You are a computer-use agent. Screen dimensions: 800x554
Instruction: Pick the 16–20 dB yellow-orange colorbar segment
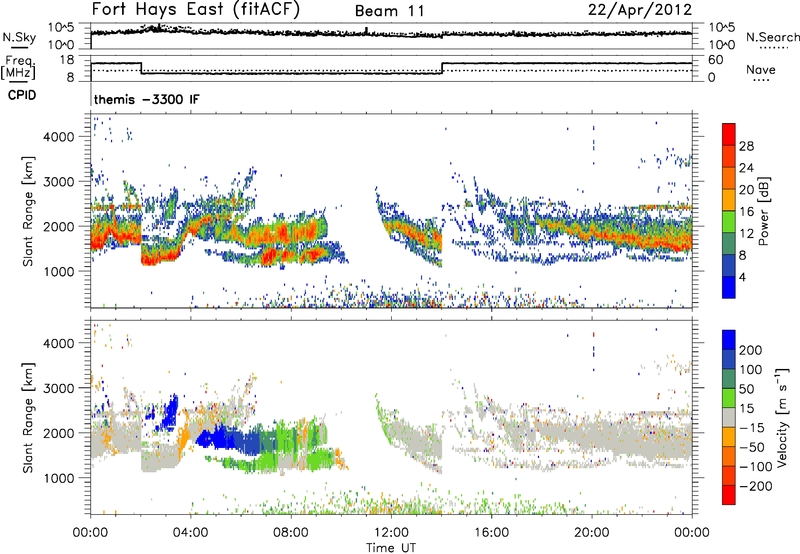729,199
